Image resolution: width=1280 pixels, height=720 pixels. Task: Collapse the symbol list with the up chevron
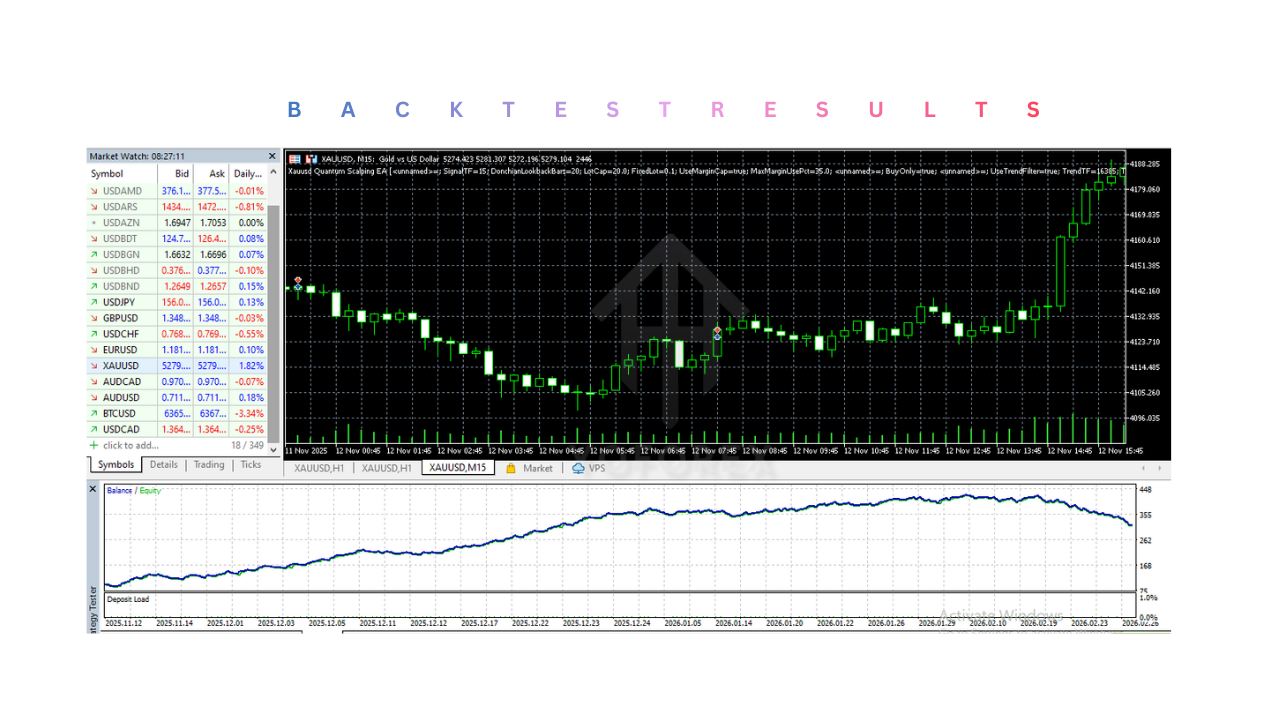[272, 173]
